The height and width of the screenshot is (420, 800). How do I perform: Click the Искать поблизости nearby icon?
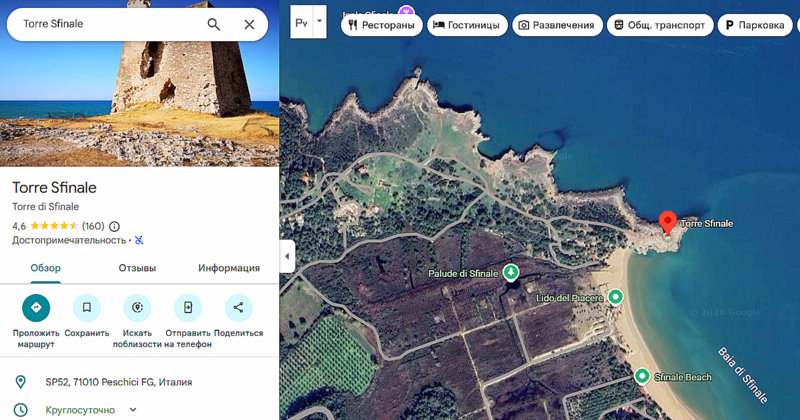[137, 307]
